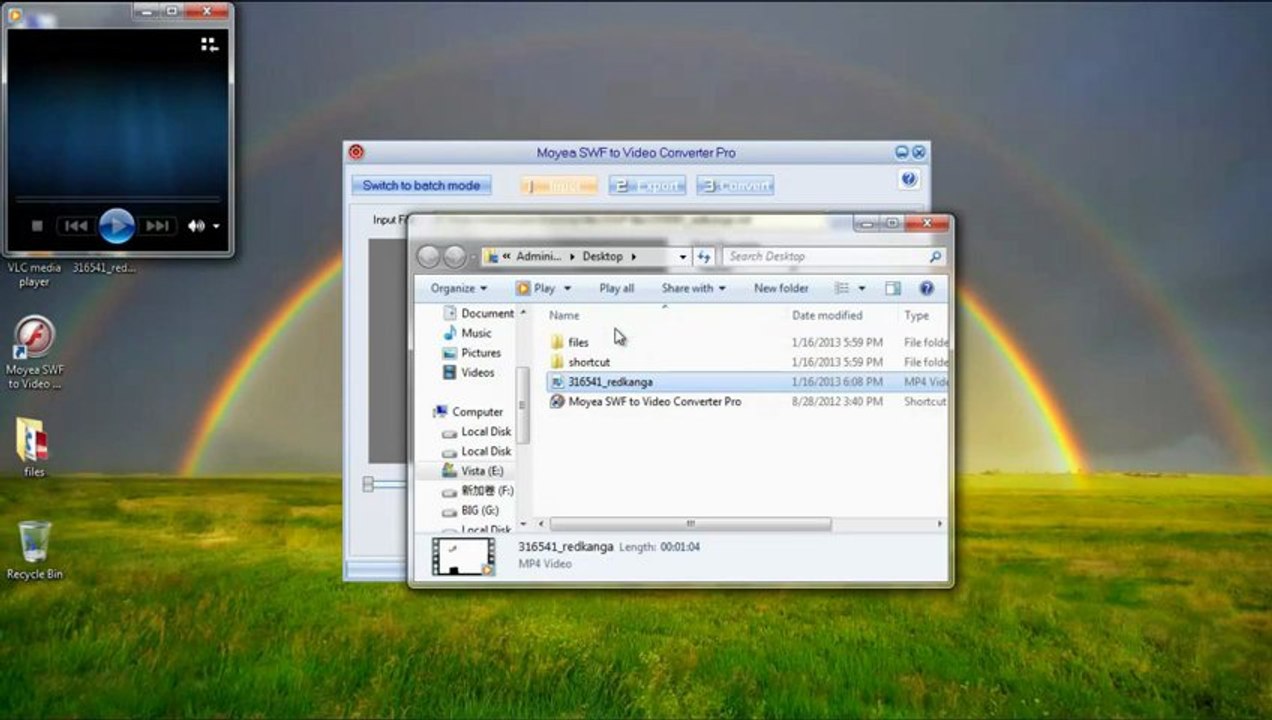This screenshot has height=720, width=1272.
Task: Refresh the Explorer folder view
Action: point(704,257)
